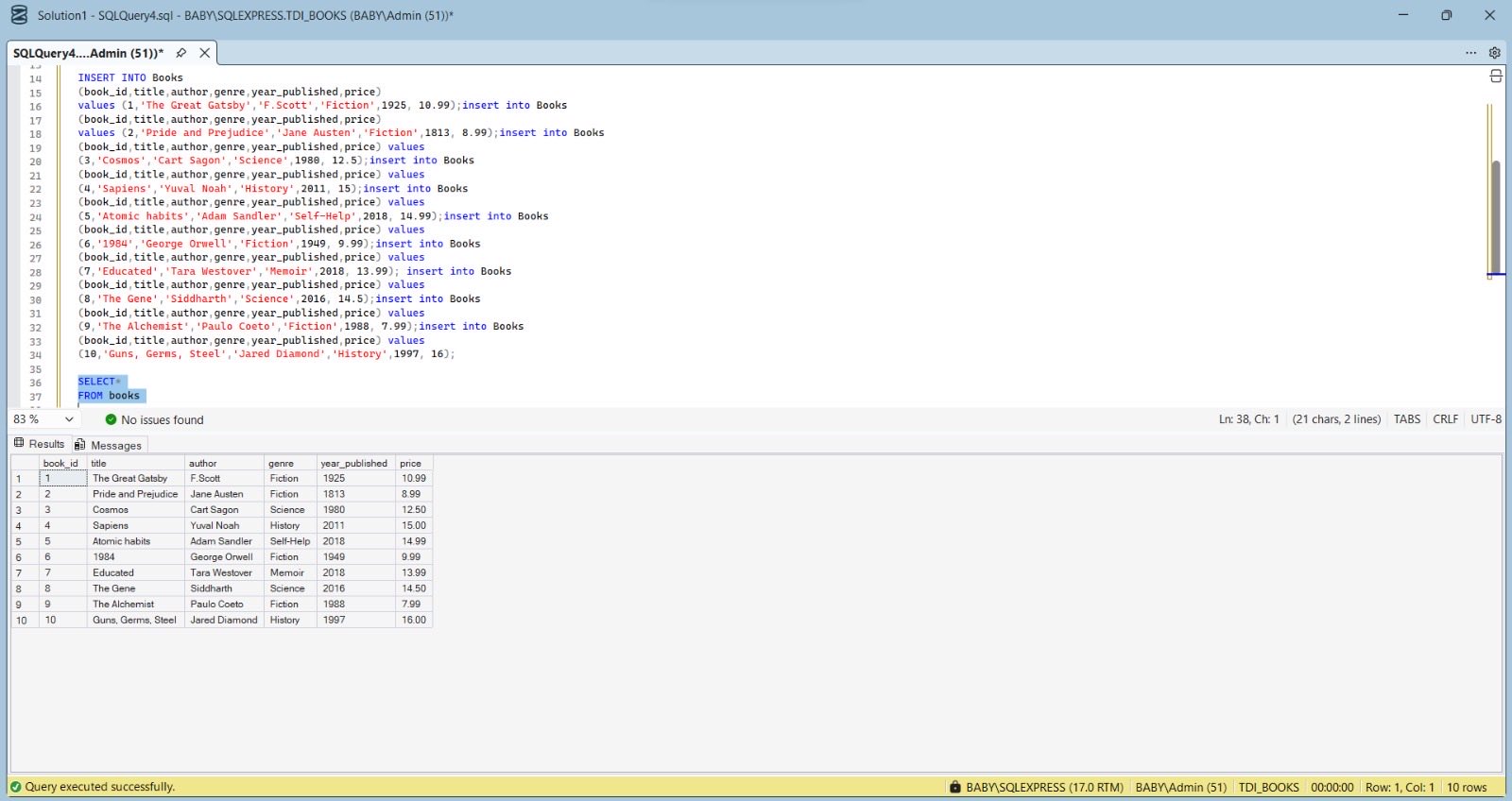This screenshot has height=801, width=1512.
Task: Click the UTF-8 encoding indicator
Action: pyautogui.click(x=1486, y=419)
